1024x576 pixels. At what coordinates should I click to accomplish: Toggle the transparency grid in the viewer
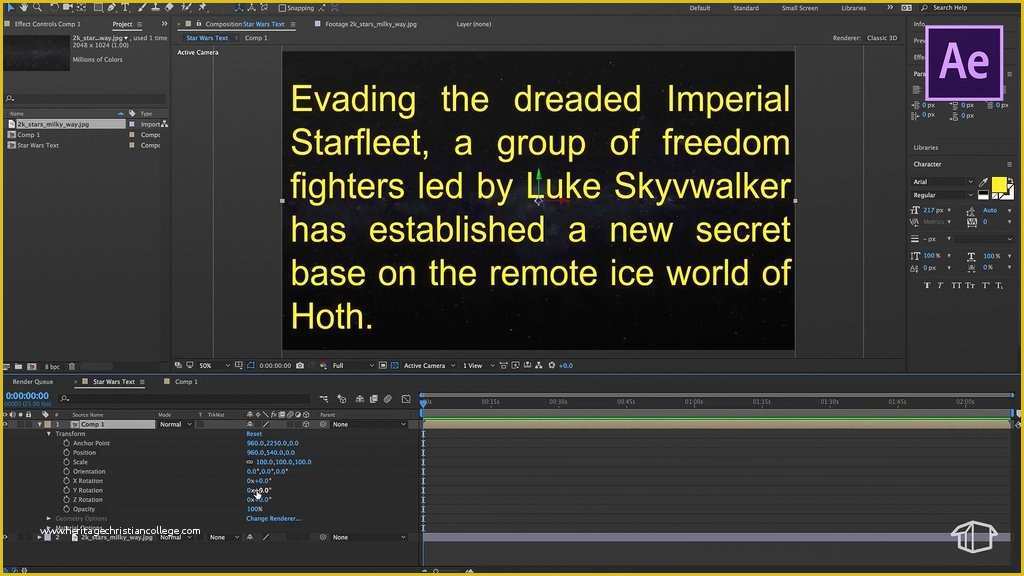click(x=394, y=366)
